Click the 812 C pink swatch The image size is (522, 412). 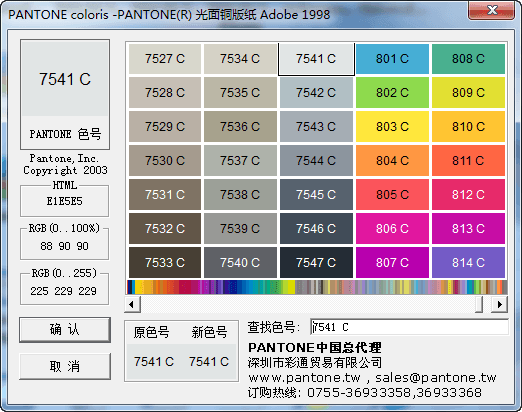468,195
